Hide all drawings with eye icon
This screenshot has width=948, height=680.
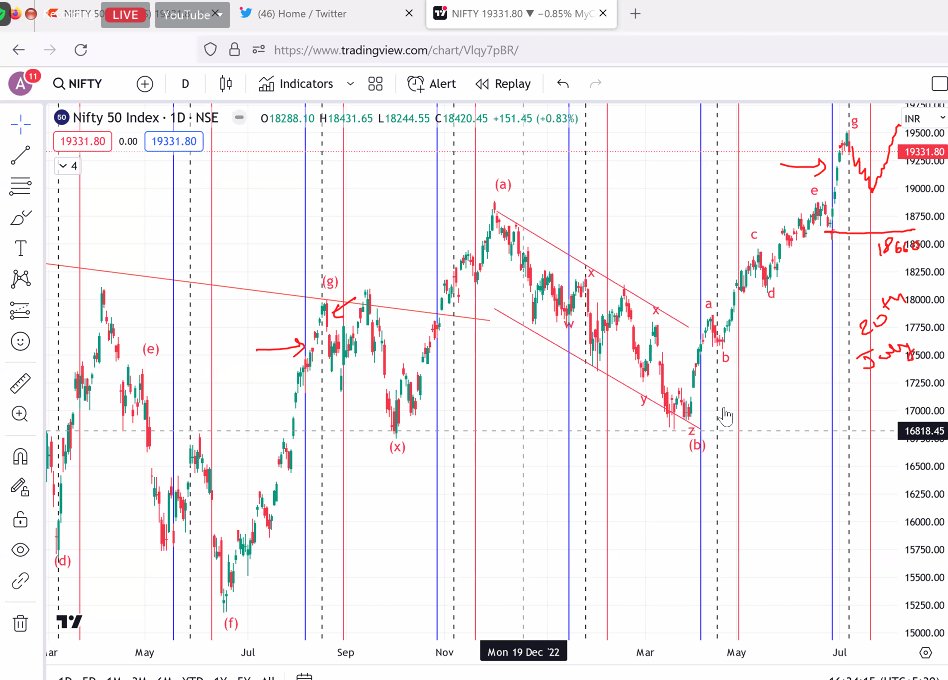click(20, 550)
